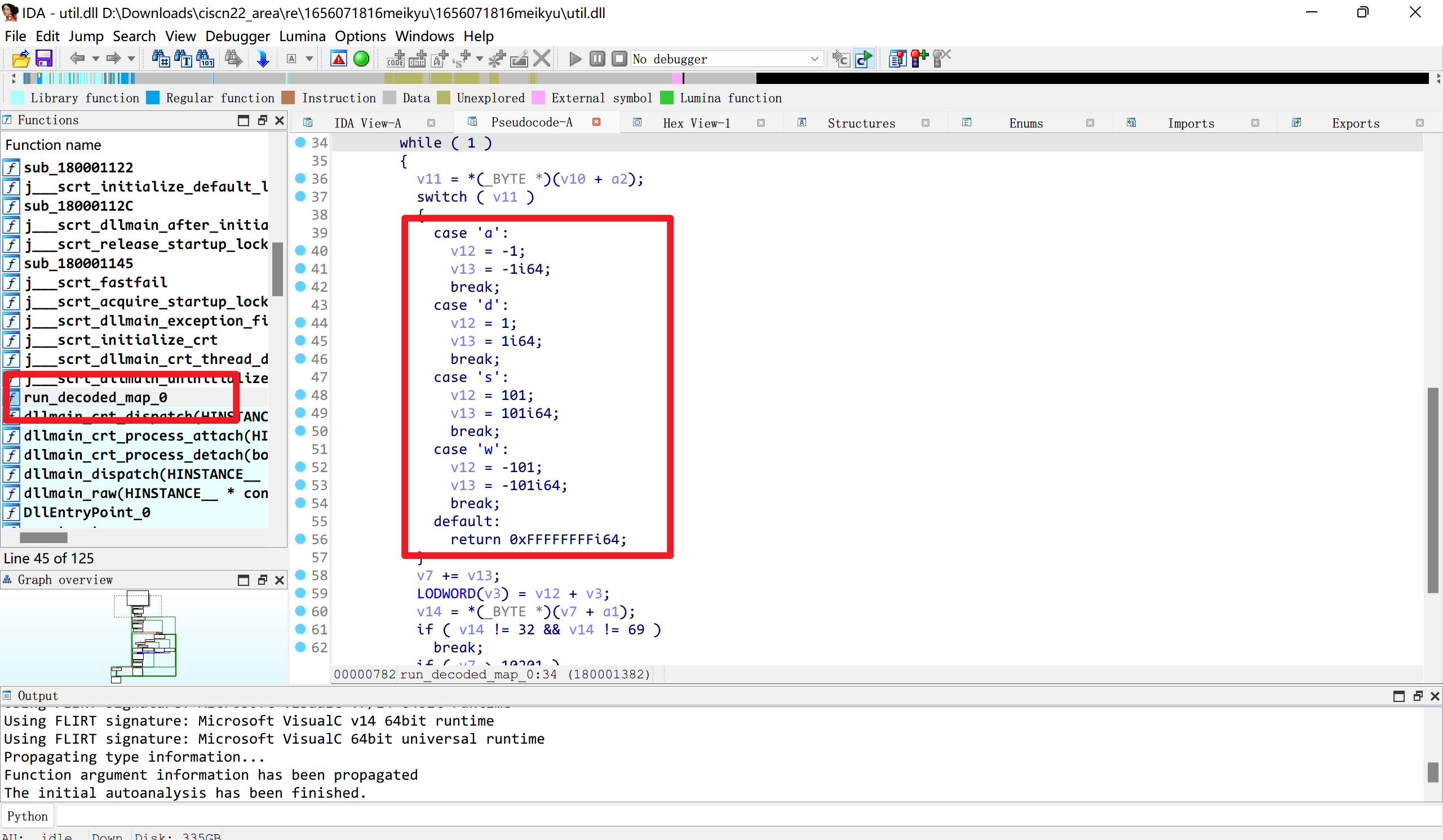
Task: Open the Debugger menu
Action: 238,36
